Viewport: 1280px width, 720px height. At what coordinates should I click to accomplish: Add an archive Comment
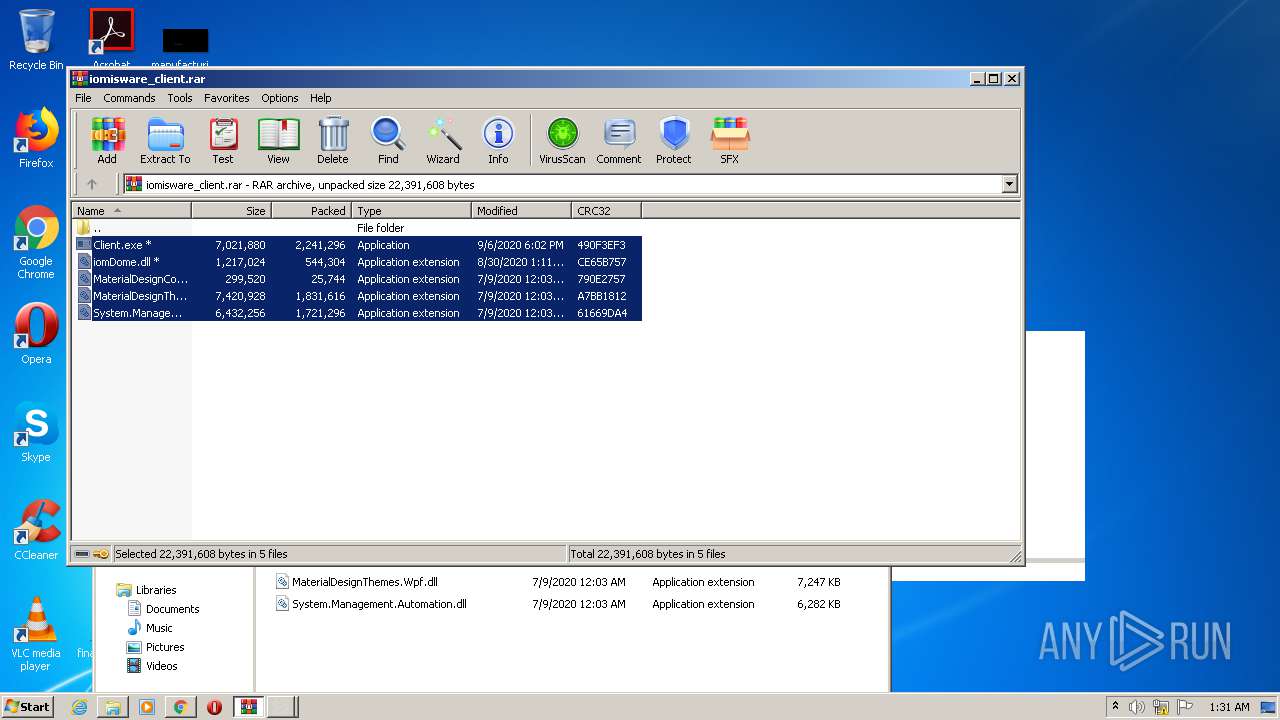pyautogui.click(x=619, y=141)
